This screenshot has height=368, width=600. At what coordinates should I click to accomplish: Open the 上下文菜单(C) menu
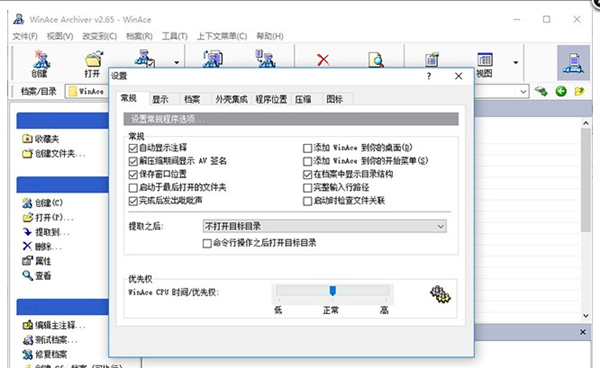(222, 36)
